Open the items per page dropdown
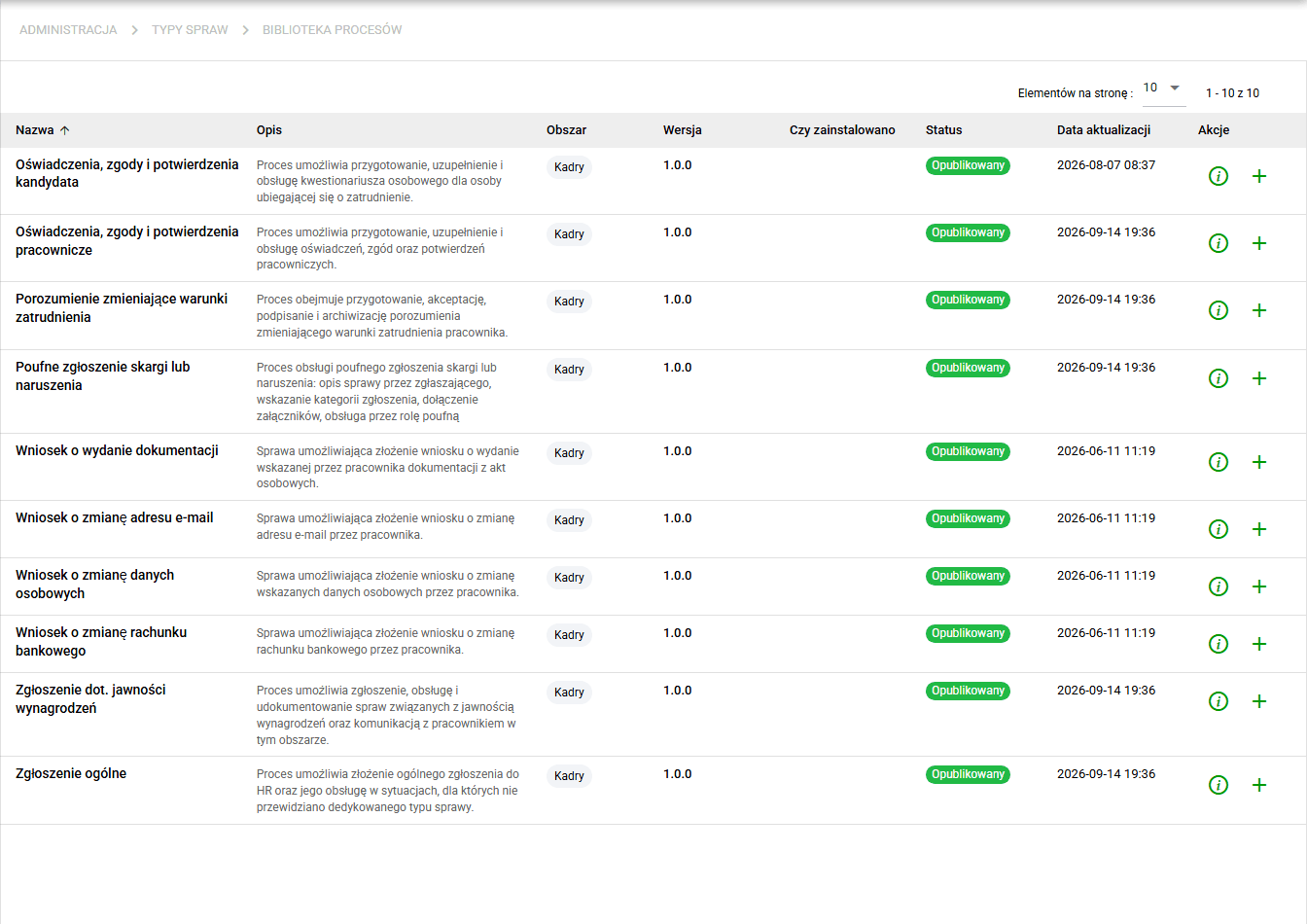Viewport: 1307px width, 924px height. (x=1164, y=89)
